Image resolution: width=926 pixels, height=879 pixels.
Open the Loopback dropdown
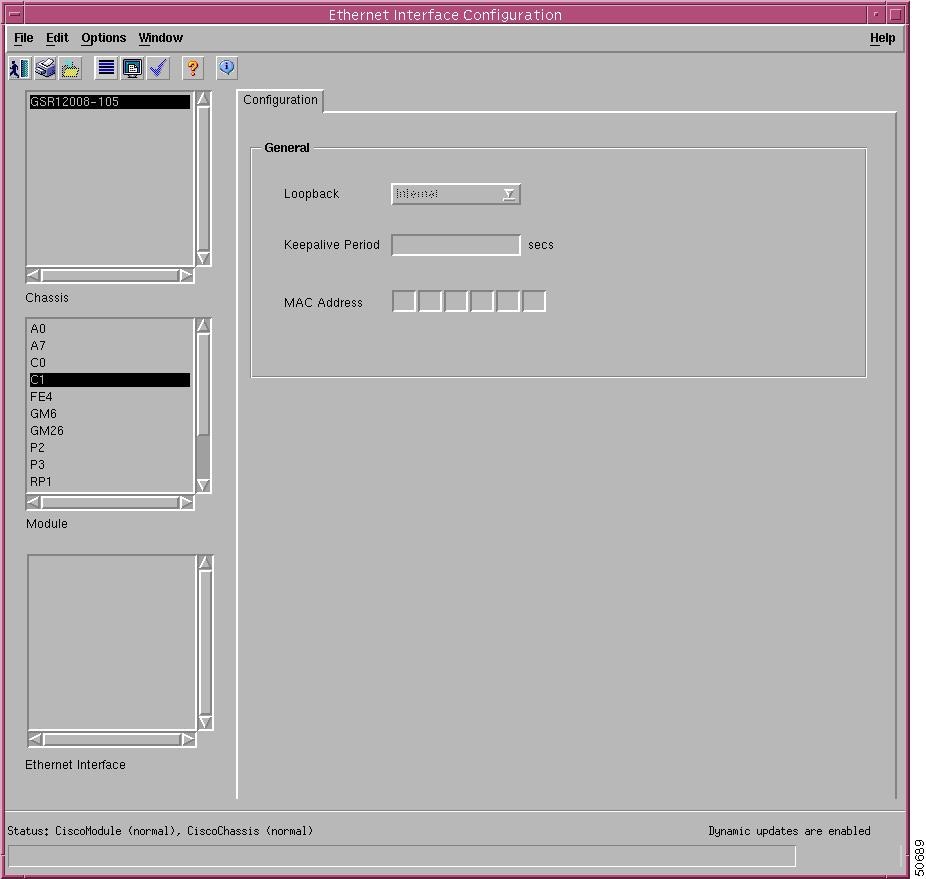tap(455, 194)
